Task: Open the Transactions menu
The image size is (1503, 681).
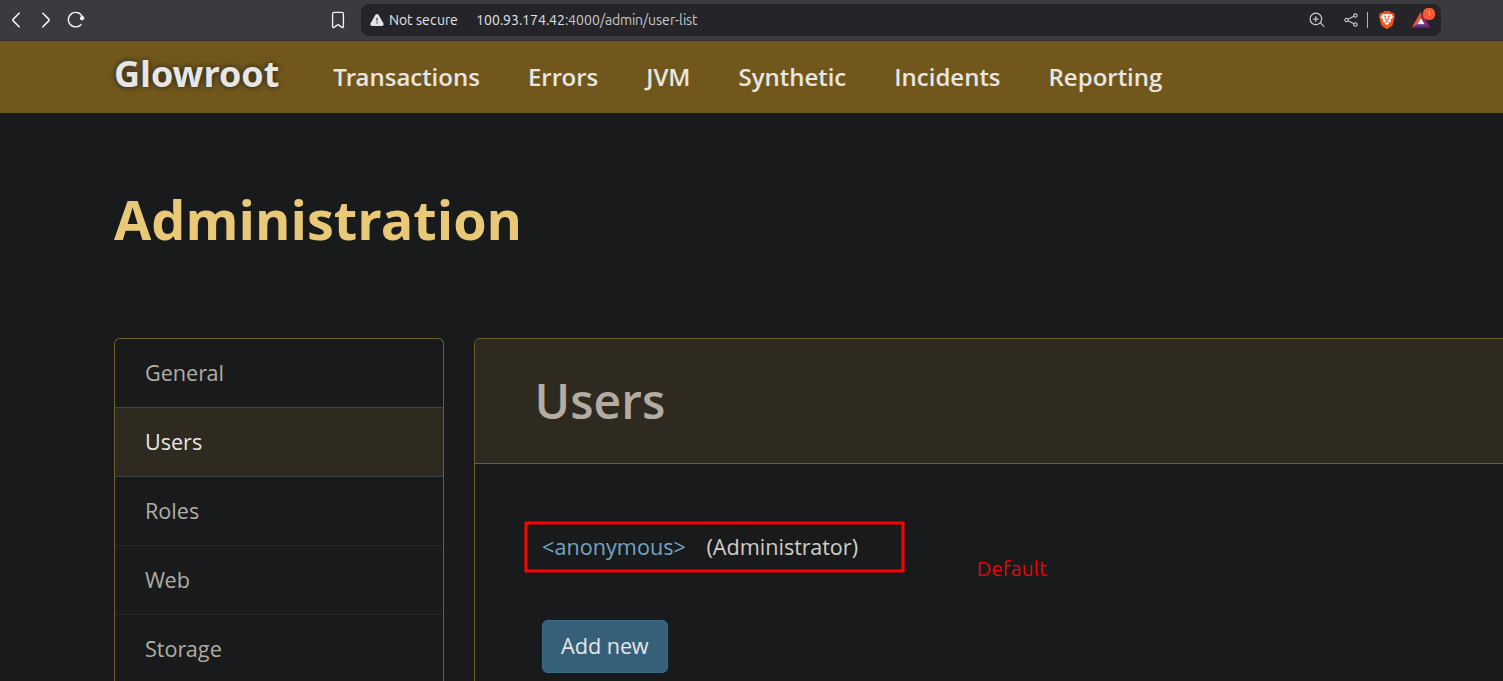Action: 406,78
